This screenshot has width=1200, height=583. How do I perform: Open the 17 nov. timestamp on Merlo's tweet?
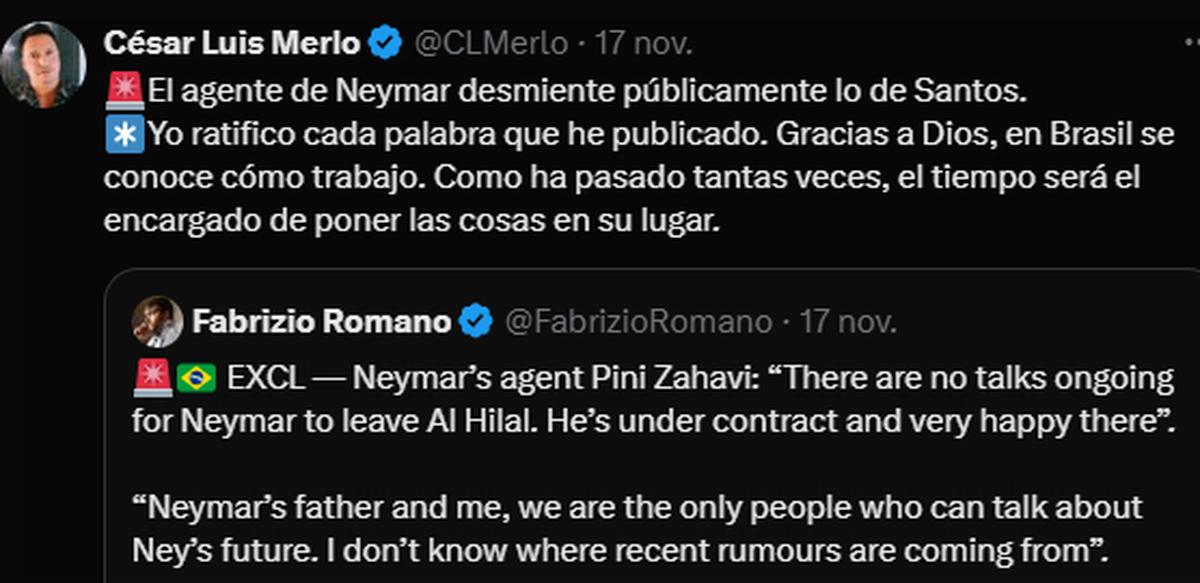(x=644, y=43)
